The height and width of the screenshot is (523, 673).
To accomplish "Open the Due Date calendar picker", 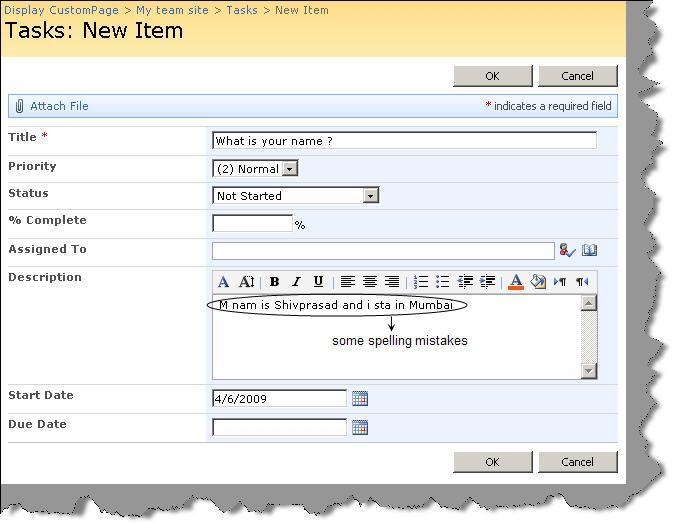I will pos(360,427).
